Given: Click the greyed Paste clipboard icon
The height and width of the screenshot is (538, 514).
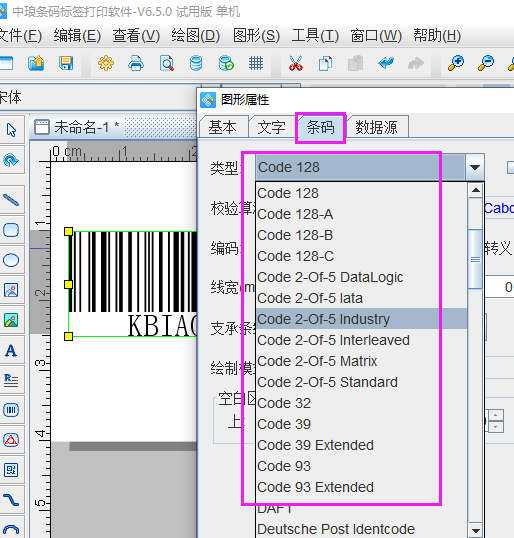Looking at the screenshot, I should pos(355,63).
